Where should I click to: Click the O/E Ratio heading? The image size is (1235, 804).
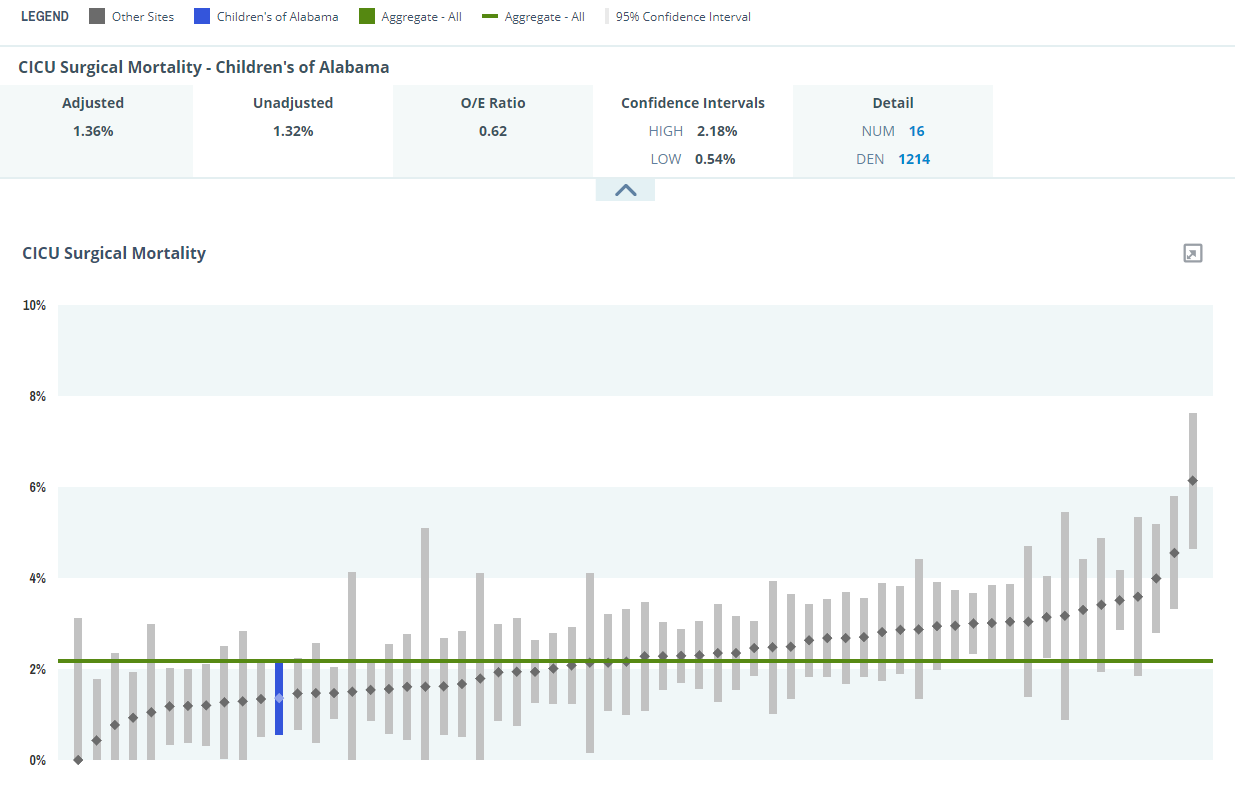[x=493, y=103]
